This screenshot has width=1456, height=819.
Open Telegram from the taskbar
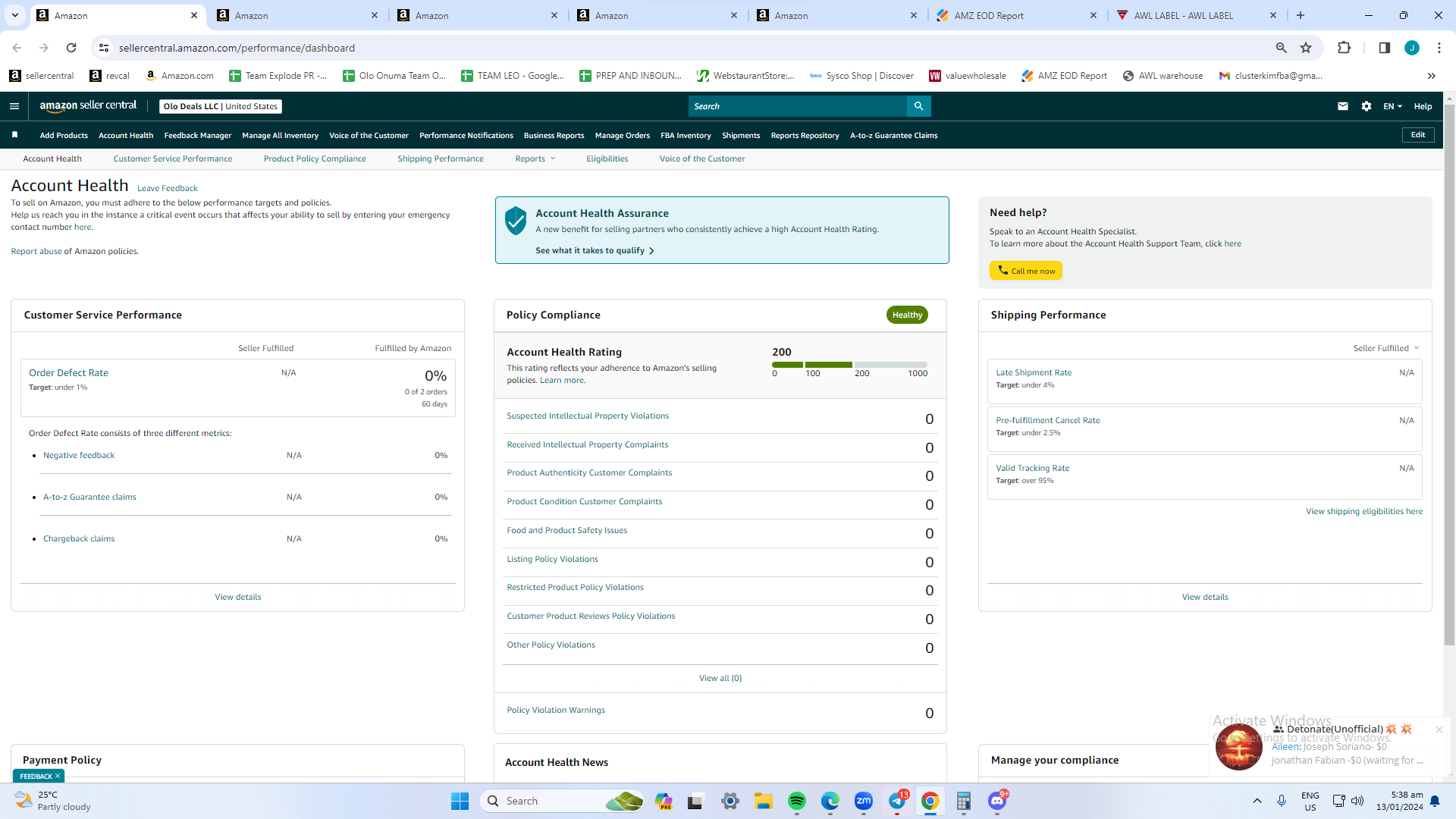[x=898, y=801]
